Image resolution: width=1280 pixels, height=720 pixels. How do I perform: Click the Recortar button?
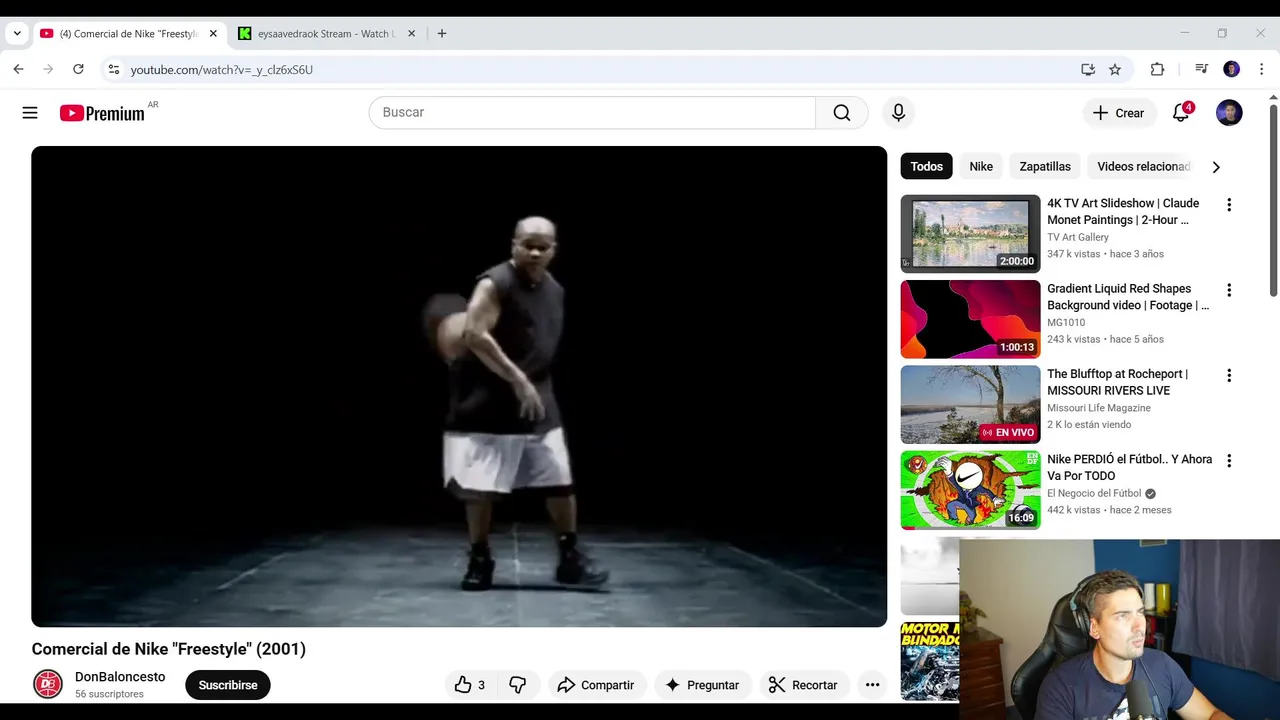[x=803, y=685]
